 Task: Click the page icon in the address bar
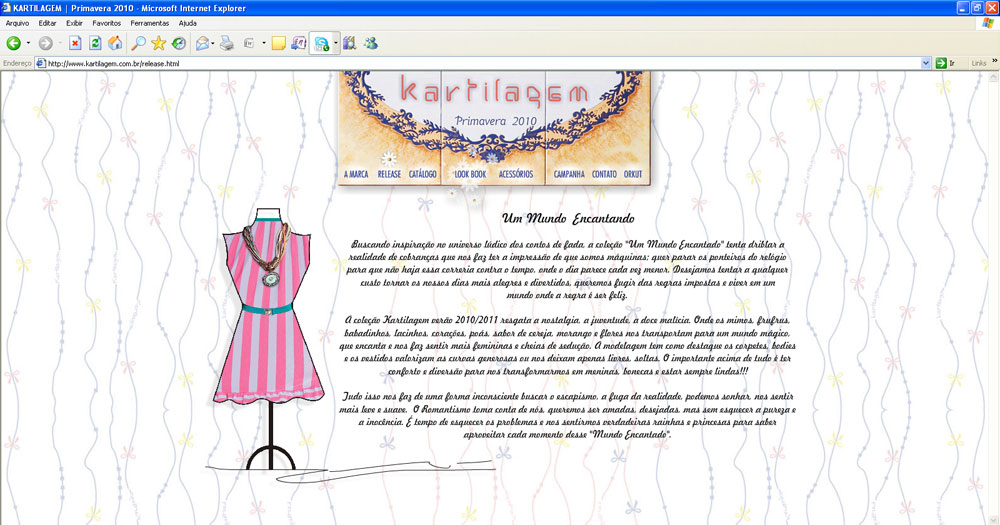[41, 63]
